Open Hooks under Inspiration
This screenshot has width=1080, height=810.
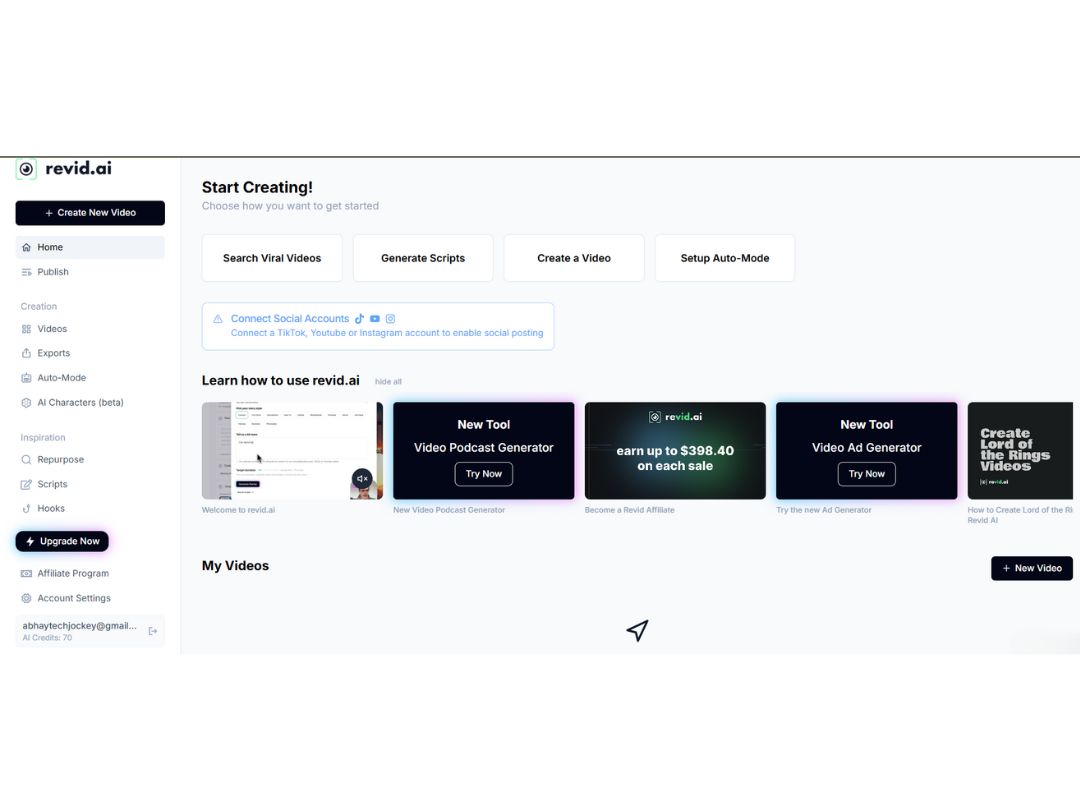tap(90, 509)
